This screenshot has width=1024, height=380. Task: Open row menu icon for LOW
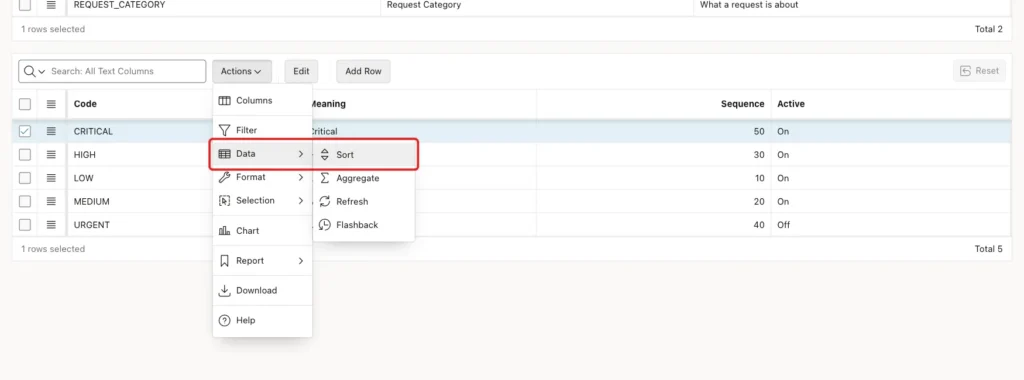point(51,178)
